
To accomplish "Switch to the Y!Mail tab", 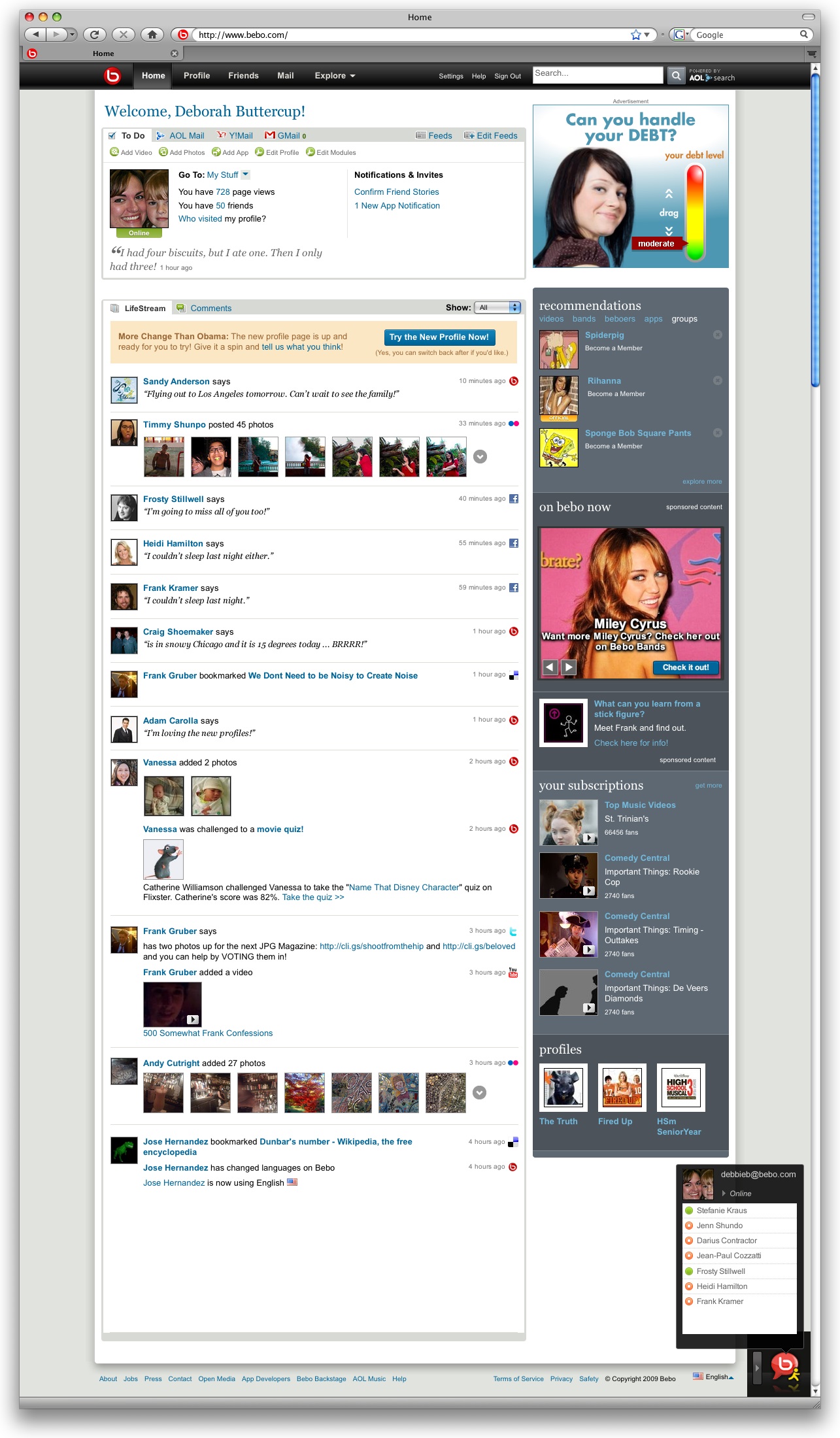I will point(235,135).
